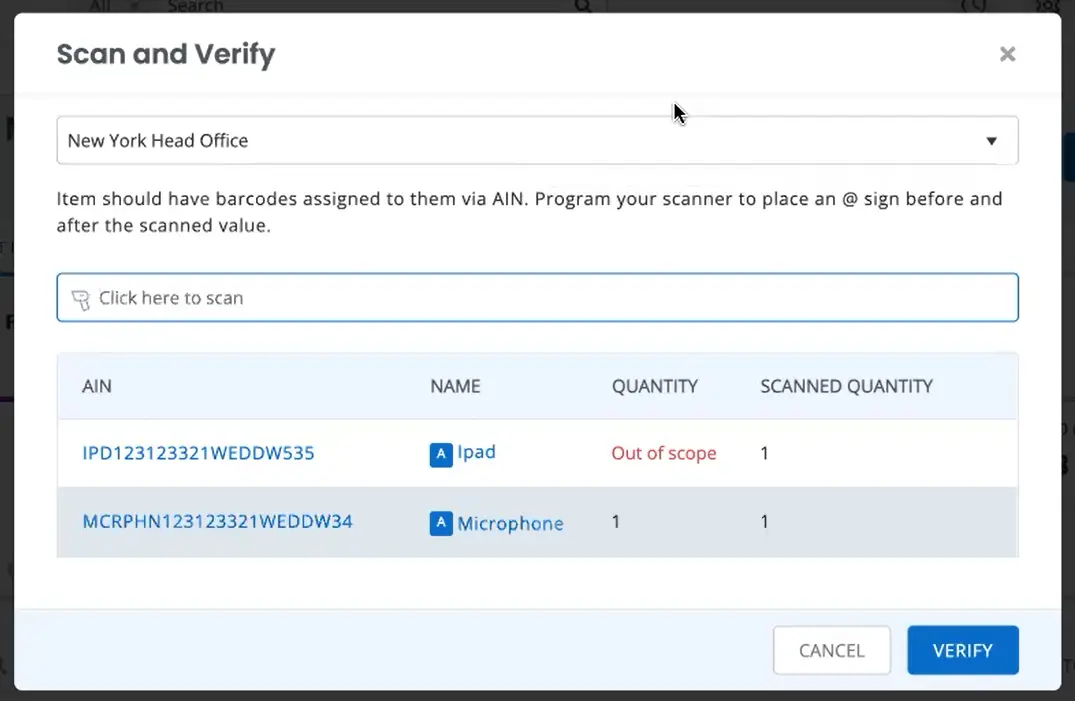This screenshot has width=1075, height=701.
Task: Click the asset icon beside Microphone
Action: coord(440,523)
